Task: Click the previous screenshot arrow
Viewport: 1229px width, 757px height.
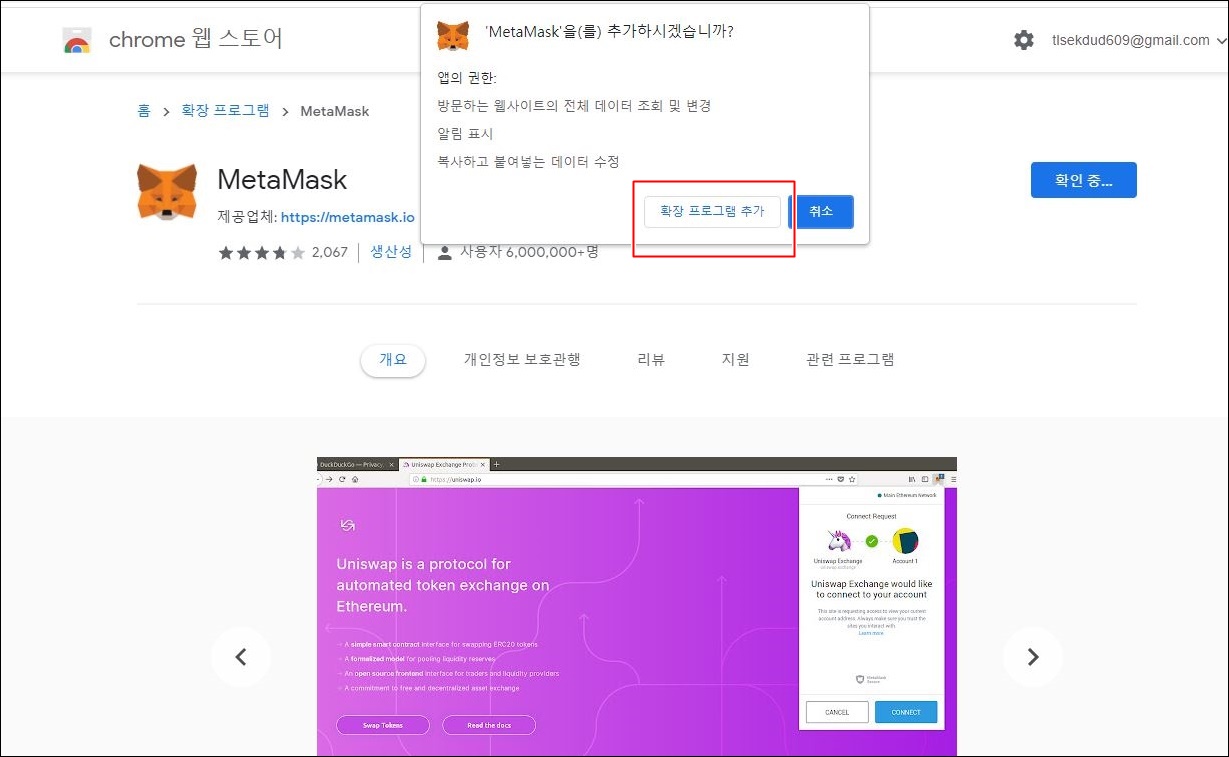Action: point(240,657)
